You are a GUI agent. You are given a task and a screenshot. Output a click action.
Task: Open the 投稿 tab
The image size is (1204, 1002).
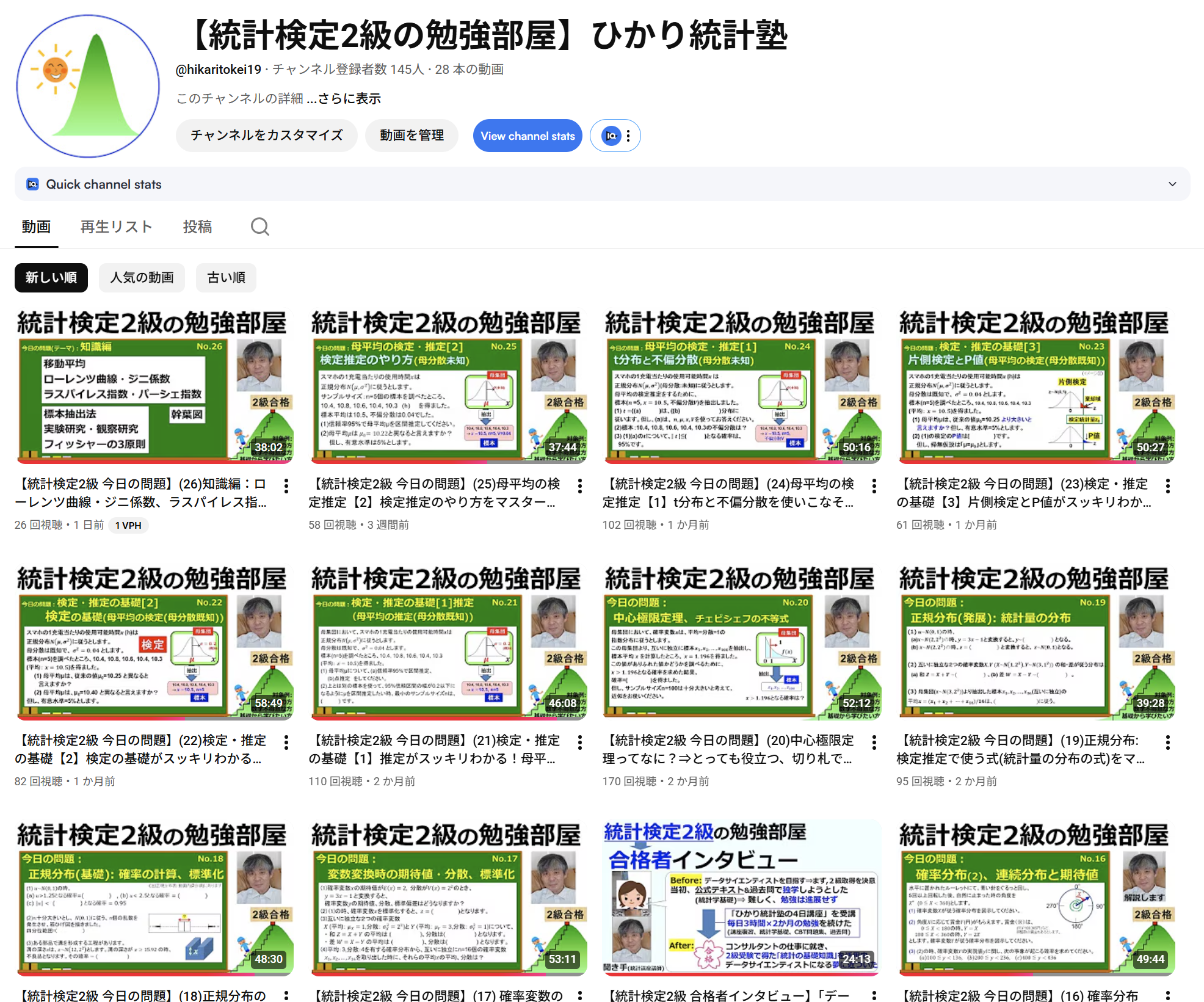point(197,227)
